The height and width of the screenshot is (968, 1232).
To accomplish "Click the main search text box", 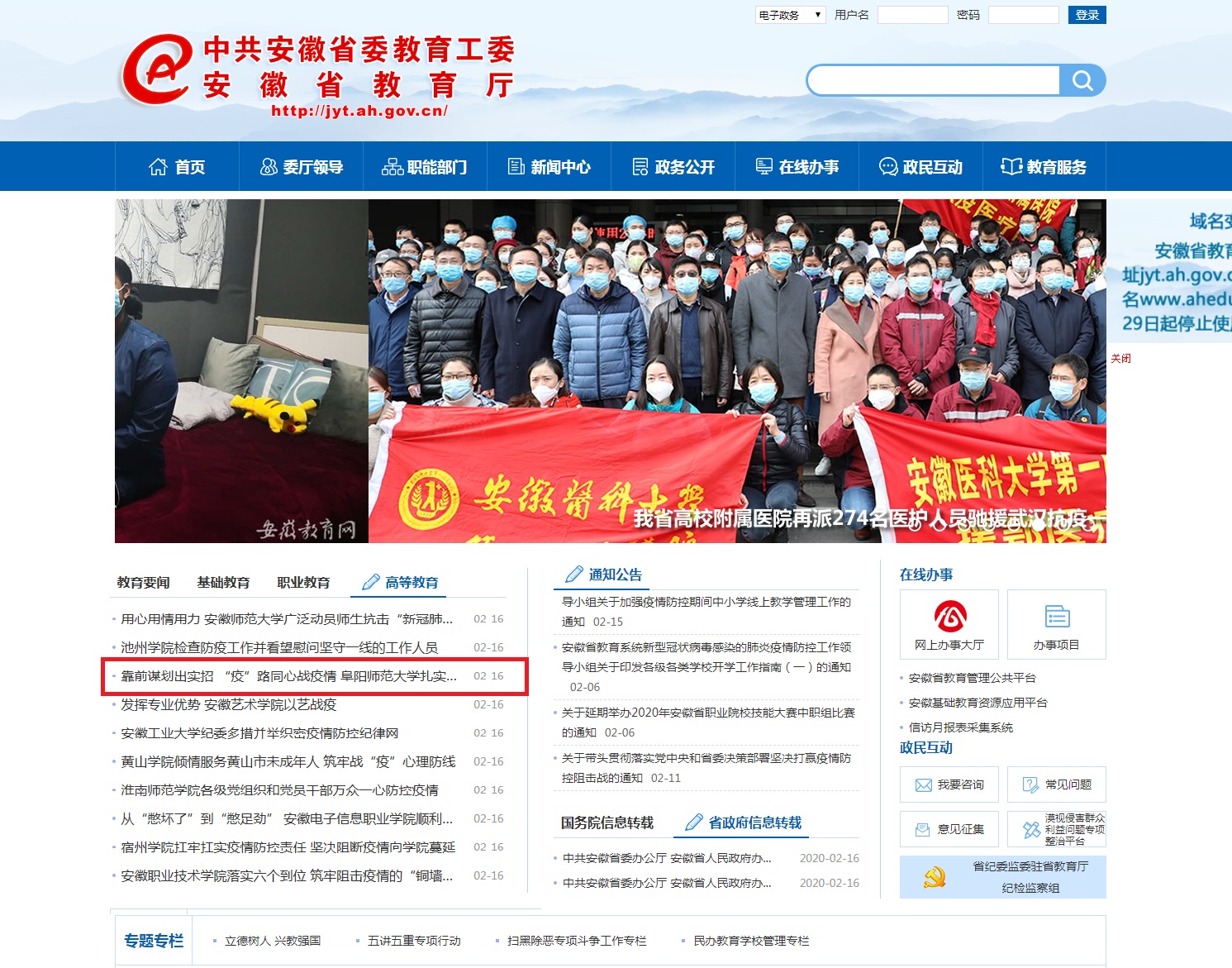I will click(934, 80).
